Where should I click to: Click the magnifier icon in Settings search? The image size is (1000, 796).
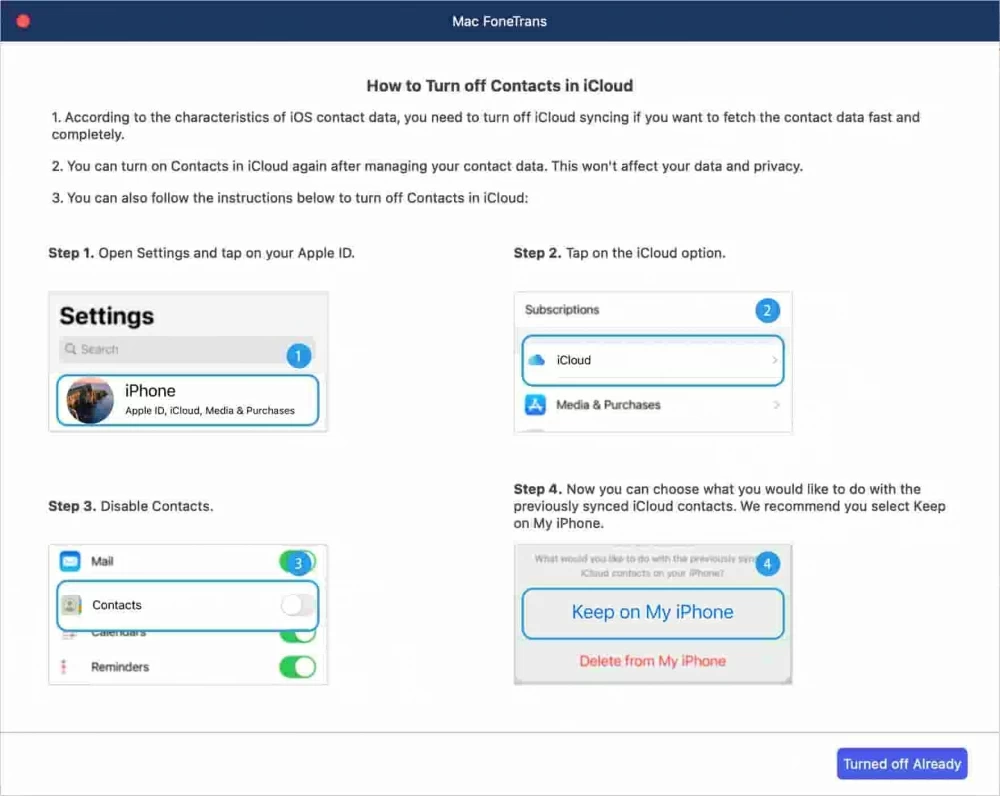pos(70,349)
